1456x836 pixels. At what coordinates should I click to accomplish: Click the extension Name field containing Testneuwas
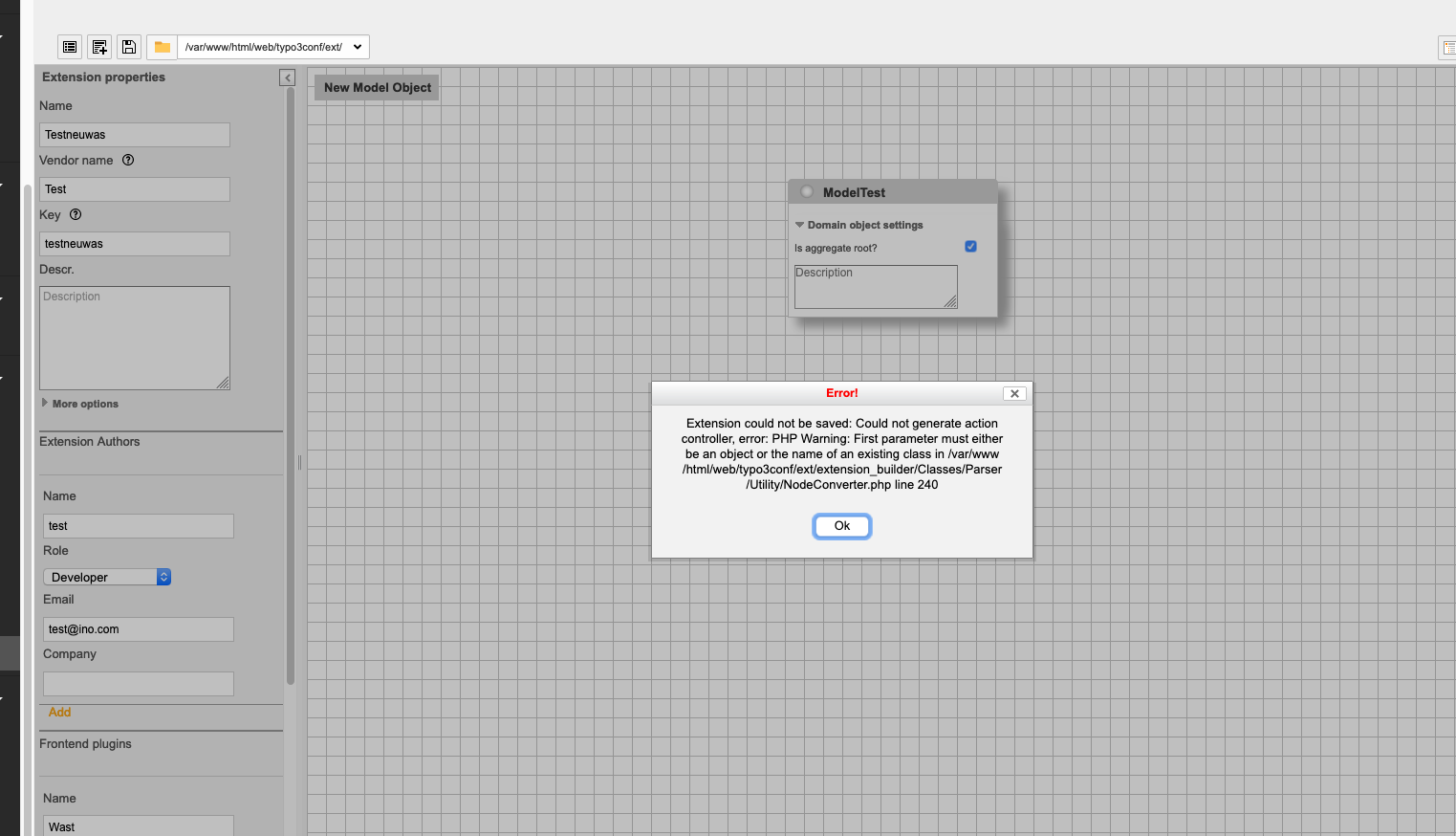(134, 134)
